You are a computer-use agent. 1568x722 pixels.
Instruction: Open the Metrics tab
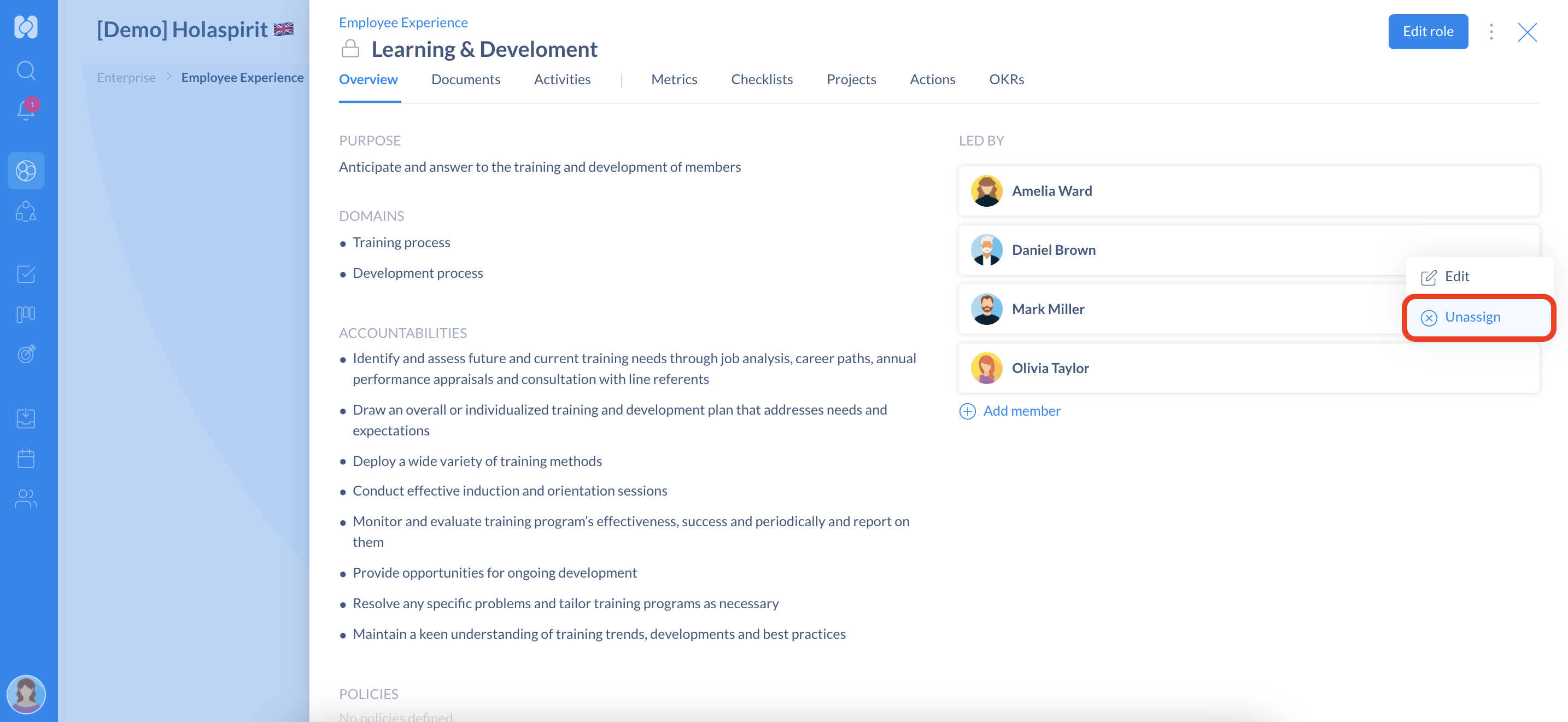click(674, 80)
